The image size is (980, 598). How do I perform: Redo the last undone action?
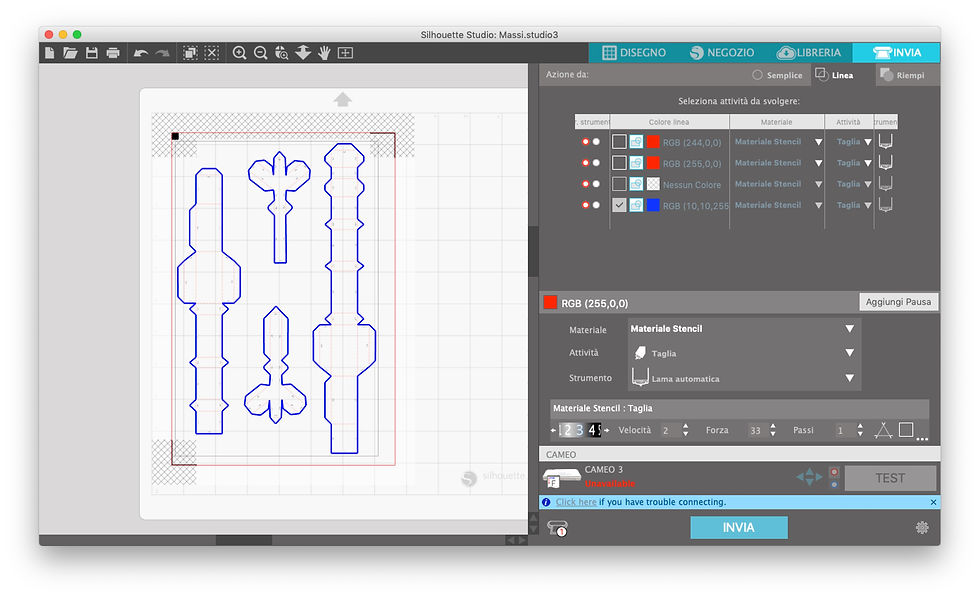point(162,53)
